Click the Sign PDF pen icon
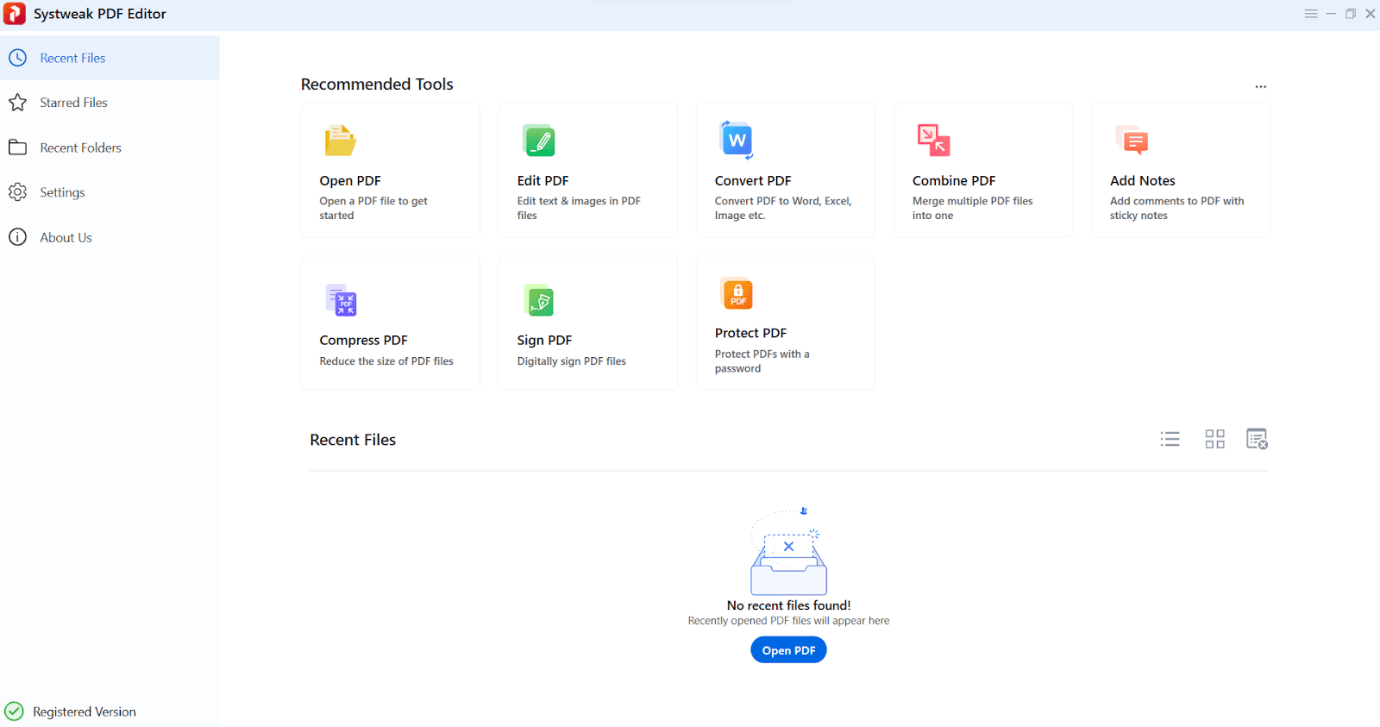The image size is (1380, 727). 539,300
